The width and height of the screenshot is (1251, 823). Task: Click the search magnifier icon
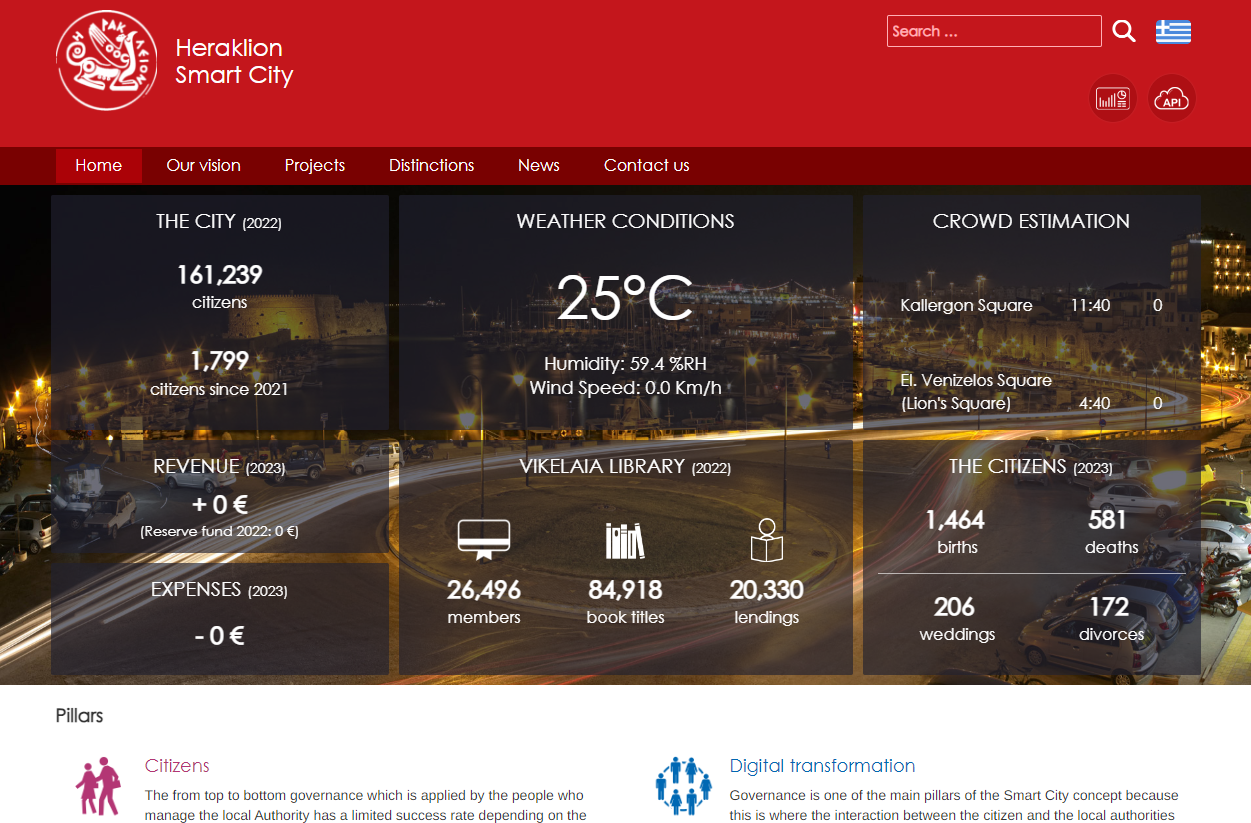click(1123, 31)
